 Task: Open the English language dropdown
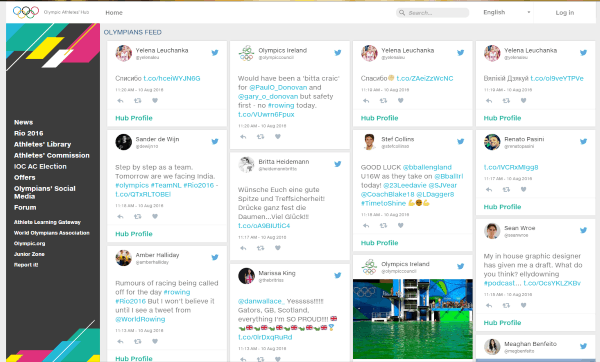coord(507,12)
